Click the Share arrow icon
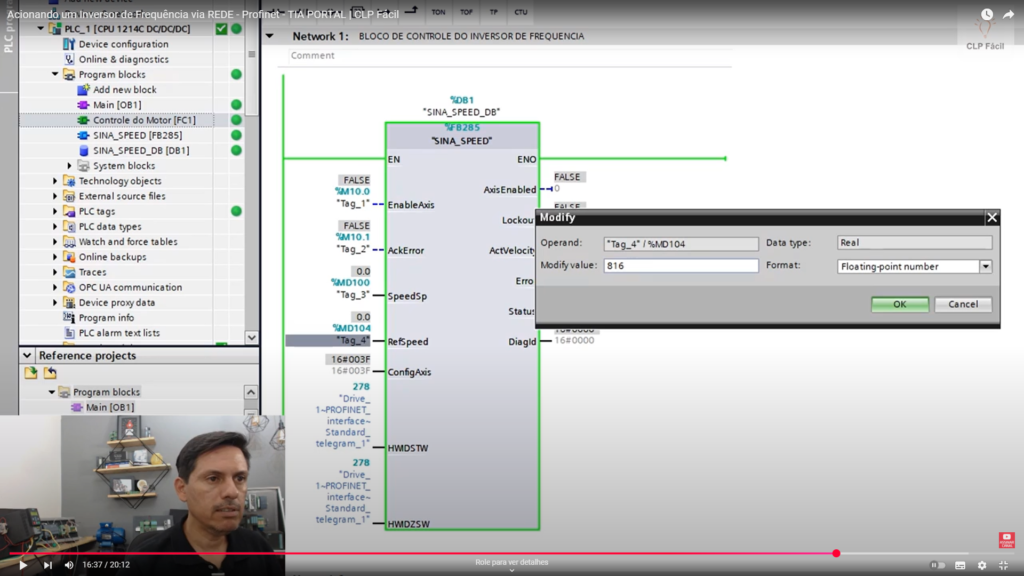Screen dimensions: 1024x576 tap(1009, 14)
